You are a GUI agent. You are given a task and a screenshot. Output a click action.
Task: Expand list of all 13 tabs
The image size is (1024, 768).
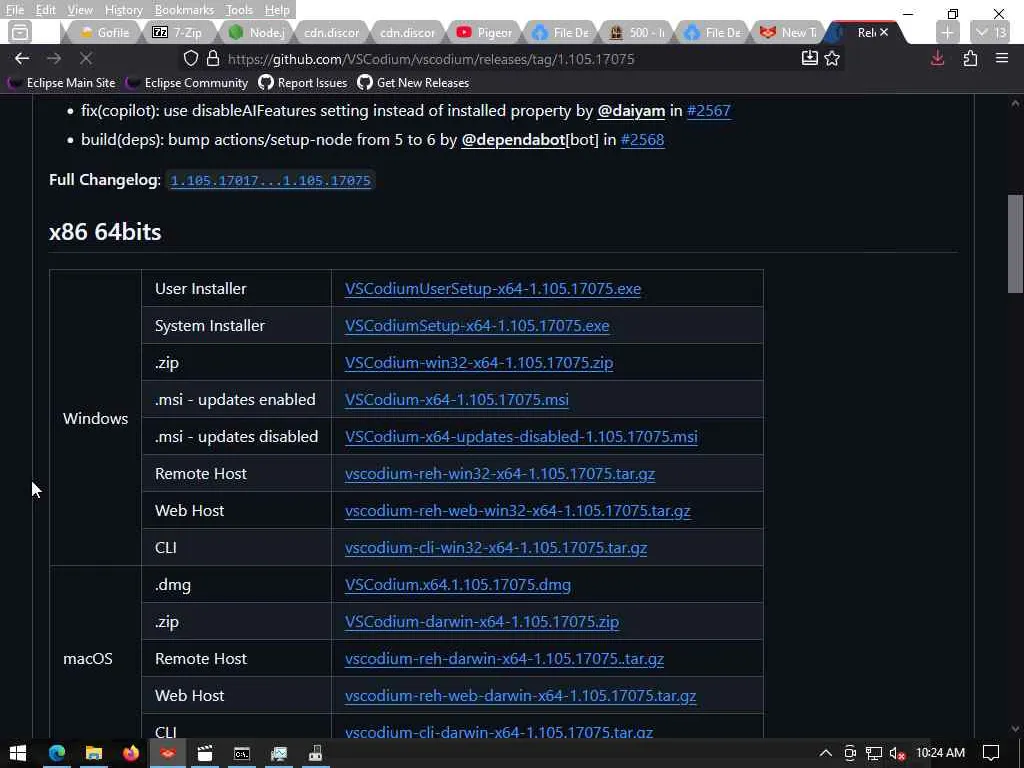991,32
